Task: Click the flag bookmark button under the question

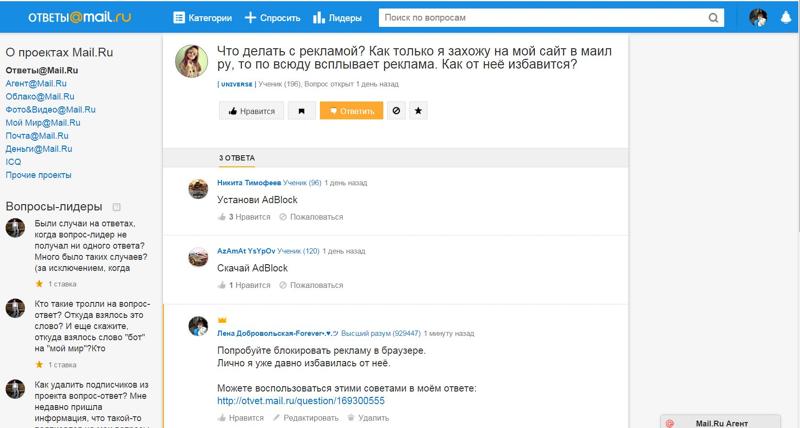Action: click(x=302, y=111)
